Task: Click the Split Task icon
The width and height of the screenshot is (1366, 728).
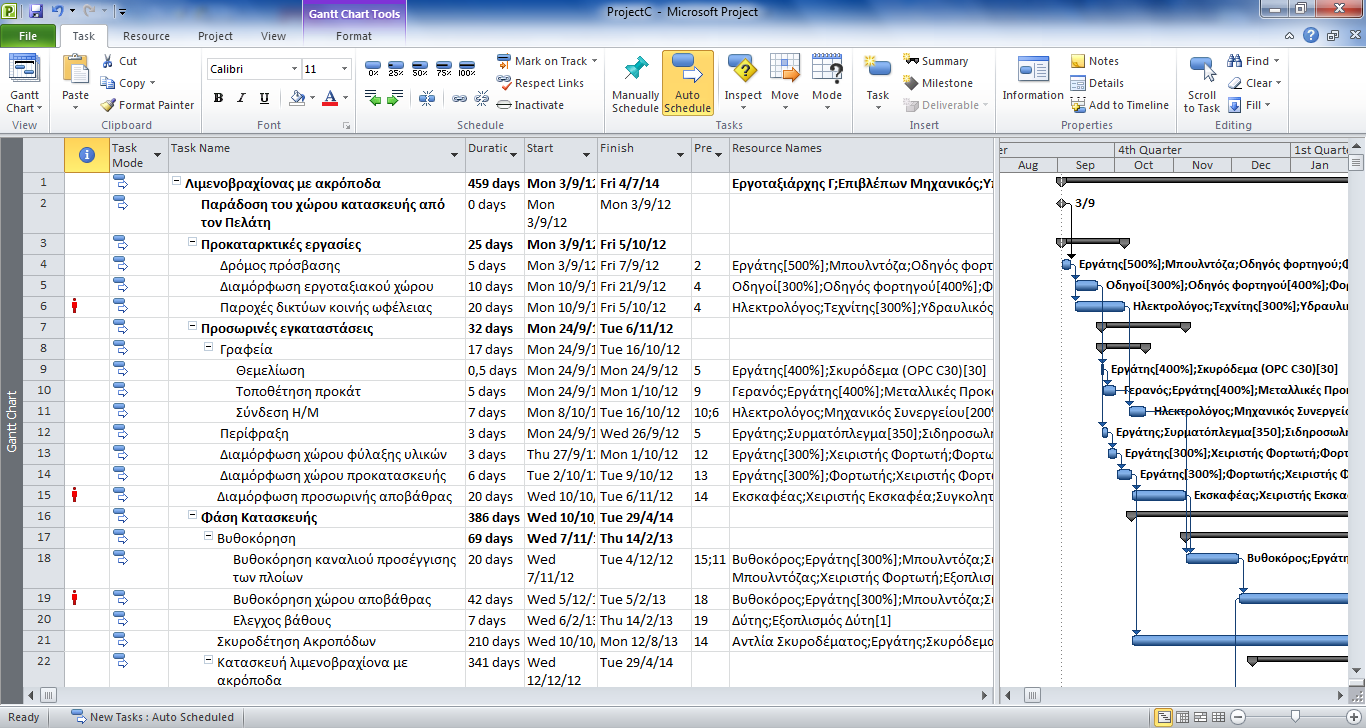Action: click(427, 98)
